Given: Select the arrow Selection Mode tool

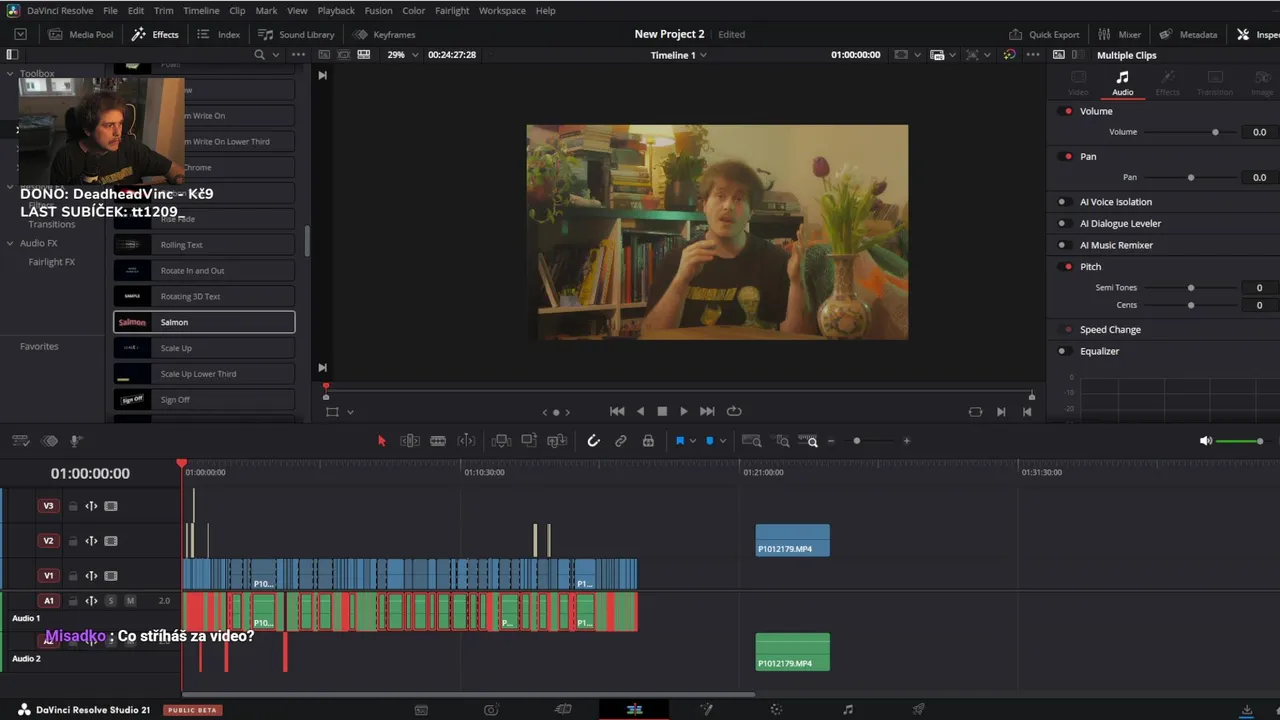Looking at the screenshot, I should (x=381, y=441).
